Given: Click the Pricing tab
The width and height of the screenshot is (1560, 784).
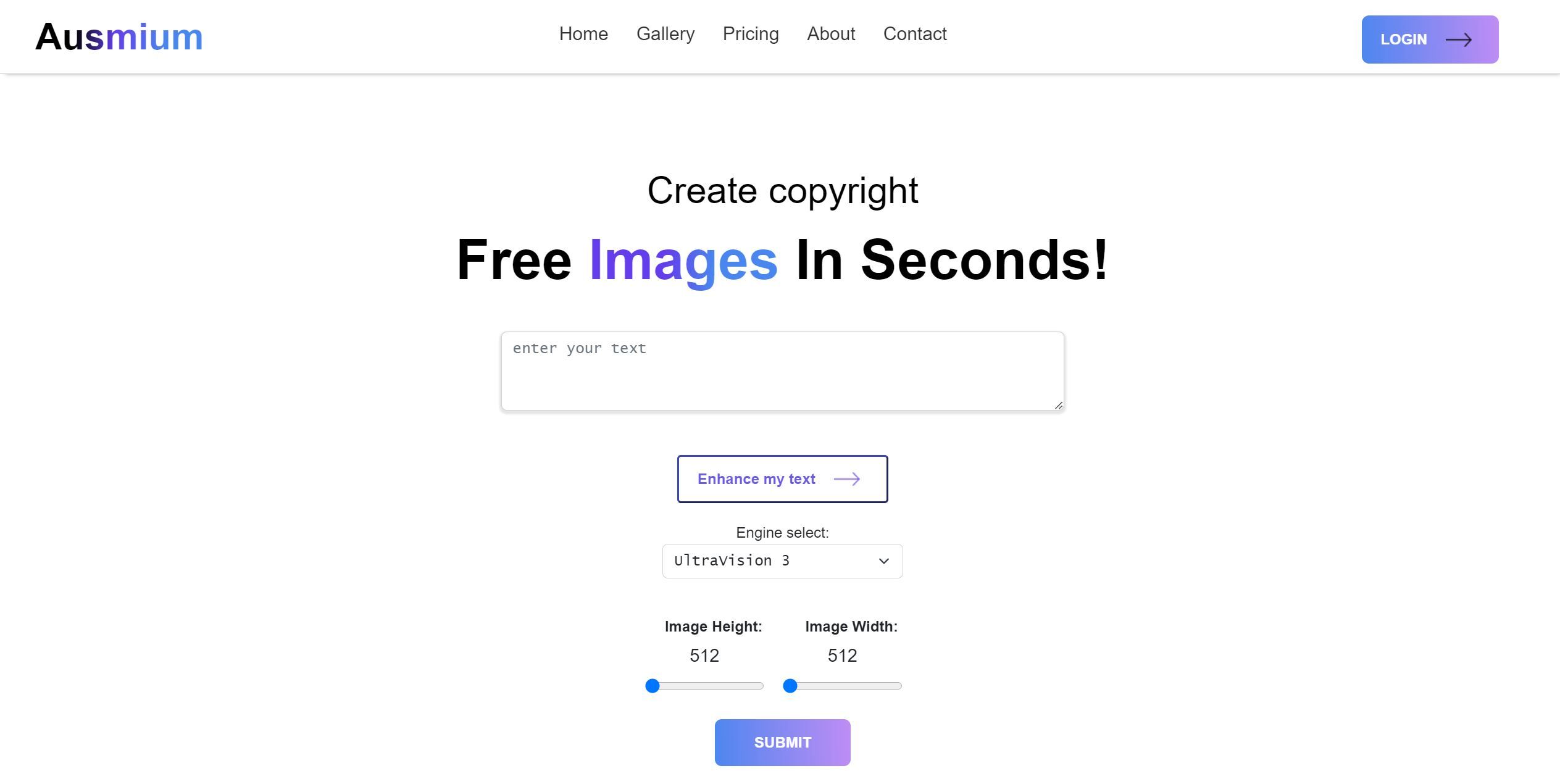Looking at the screenshot, I should 750,33.
